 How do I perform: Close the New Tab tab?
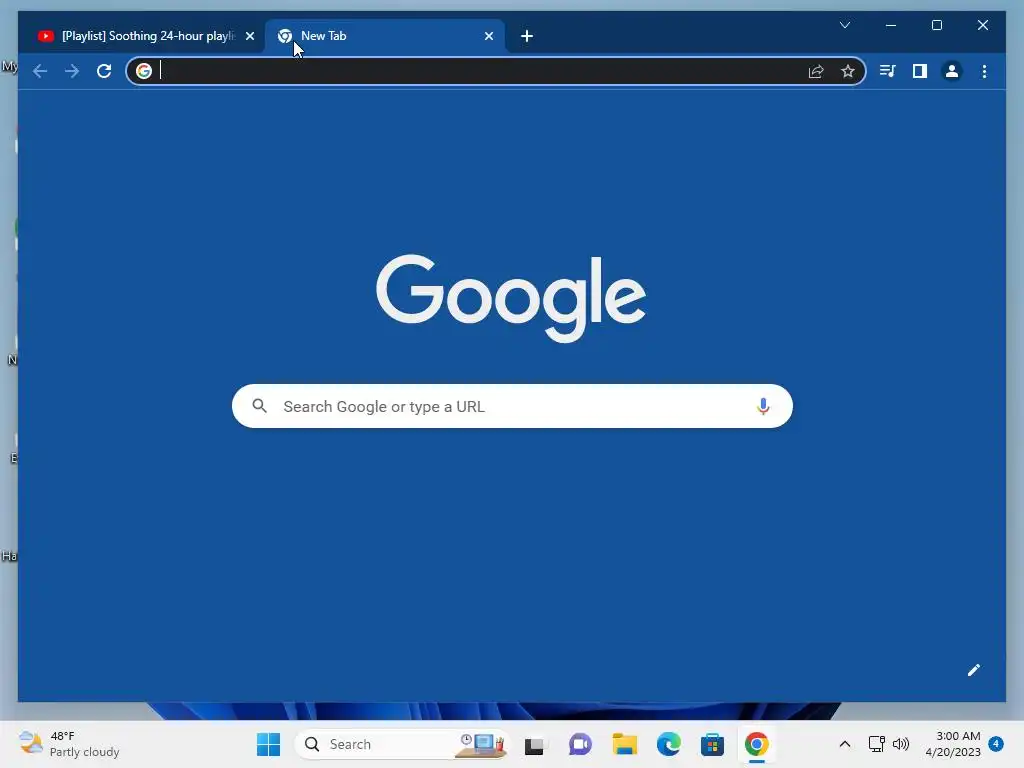coord(488,36)
